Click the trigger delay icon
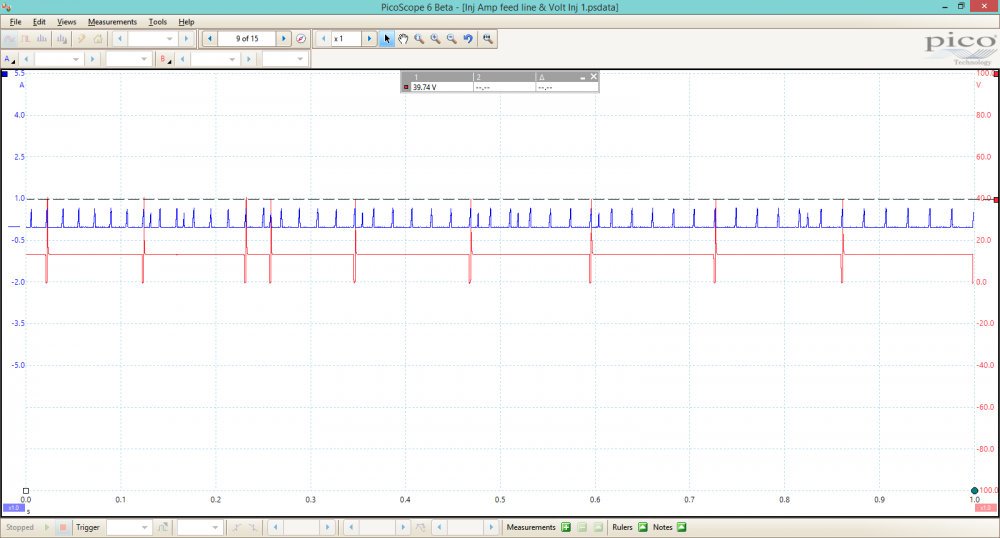 click(x=421, y=527)
